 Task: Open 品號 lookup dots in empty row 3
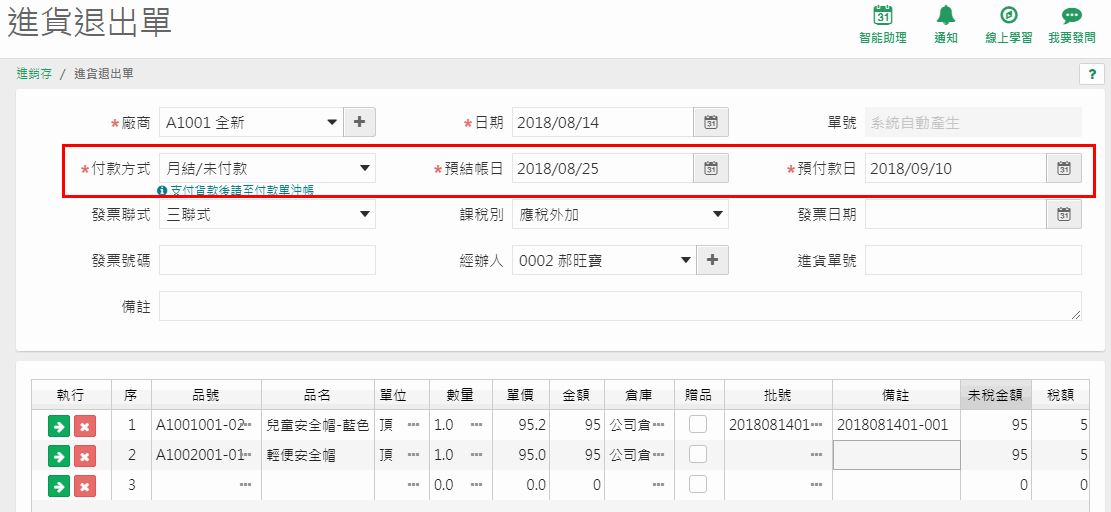pos(246,484)
